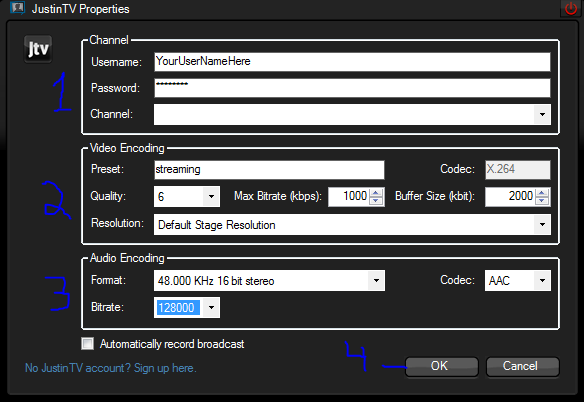Open the Resolution dropdown
The width and height of the screenshot is (584, 402).
tap(542, 224)
